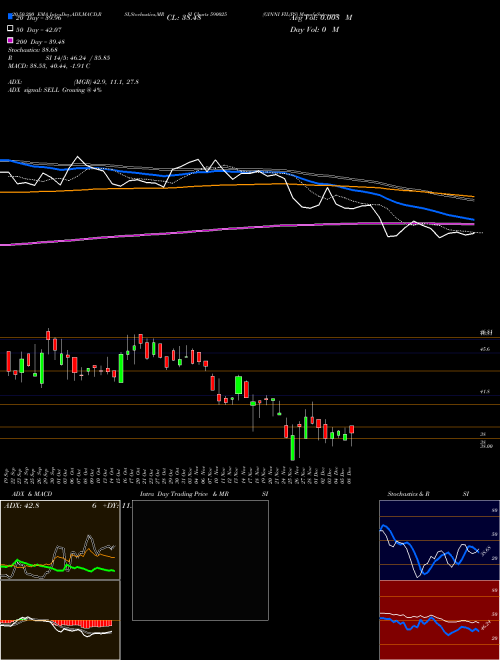Select the 'Stochastics: 38.68' reading
The width and height of the screenshot is (500, 660).
click(x=33, y=50)
